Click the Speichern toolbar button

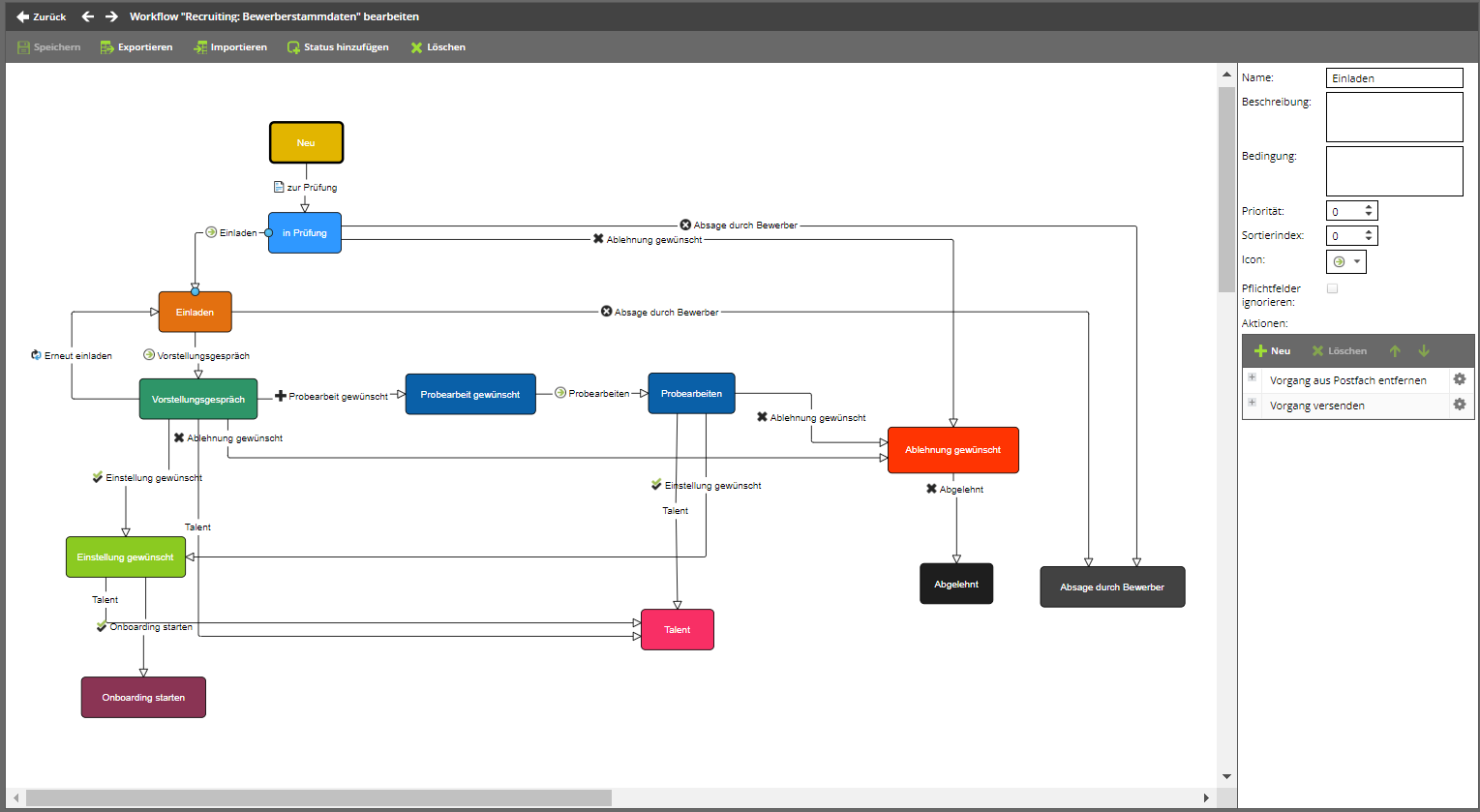48,47
